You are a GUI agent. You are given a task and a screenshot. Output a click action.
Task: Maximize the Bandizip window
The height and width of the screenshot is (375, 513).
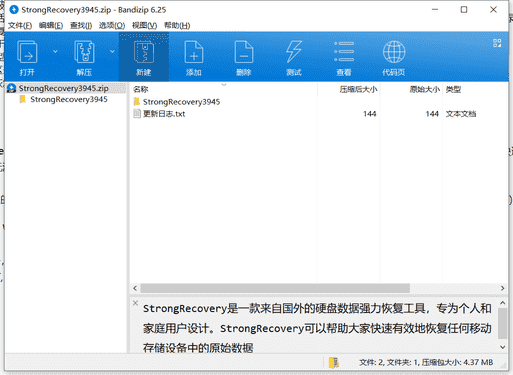[x=464, y=10]
